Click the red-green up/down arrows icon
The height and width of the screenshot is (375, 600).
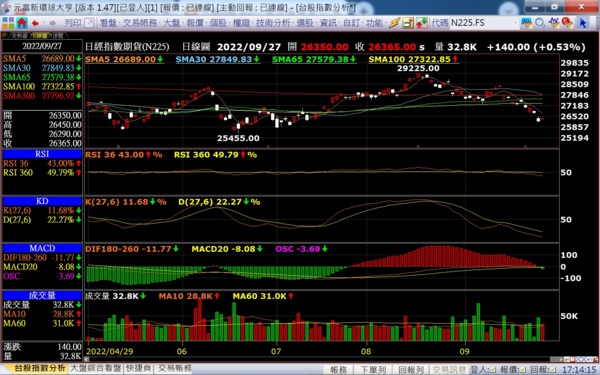(x=421, y=23)
